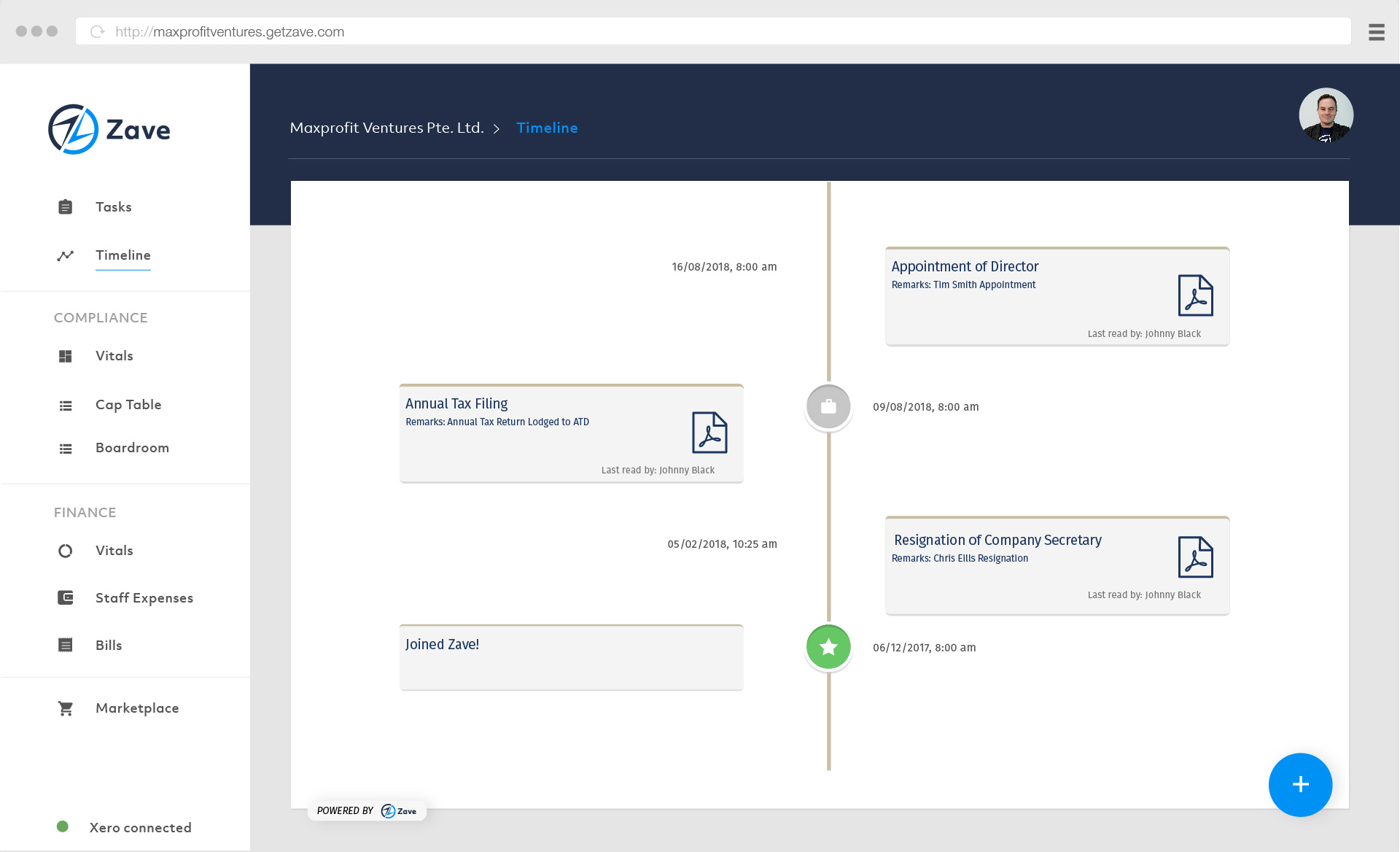Open the Boardroom section
The width and height of the screenshot is (1400, 852).
point(132,448)
